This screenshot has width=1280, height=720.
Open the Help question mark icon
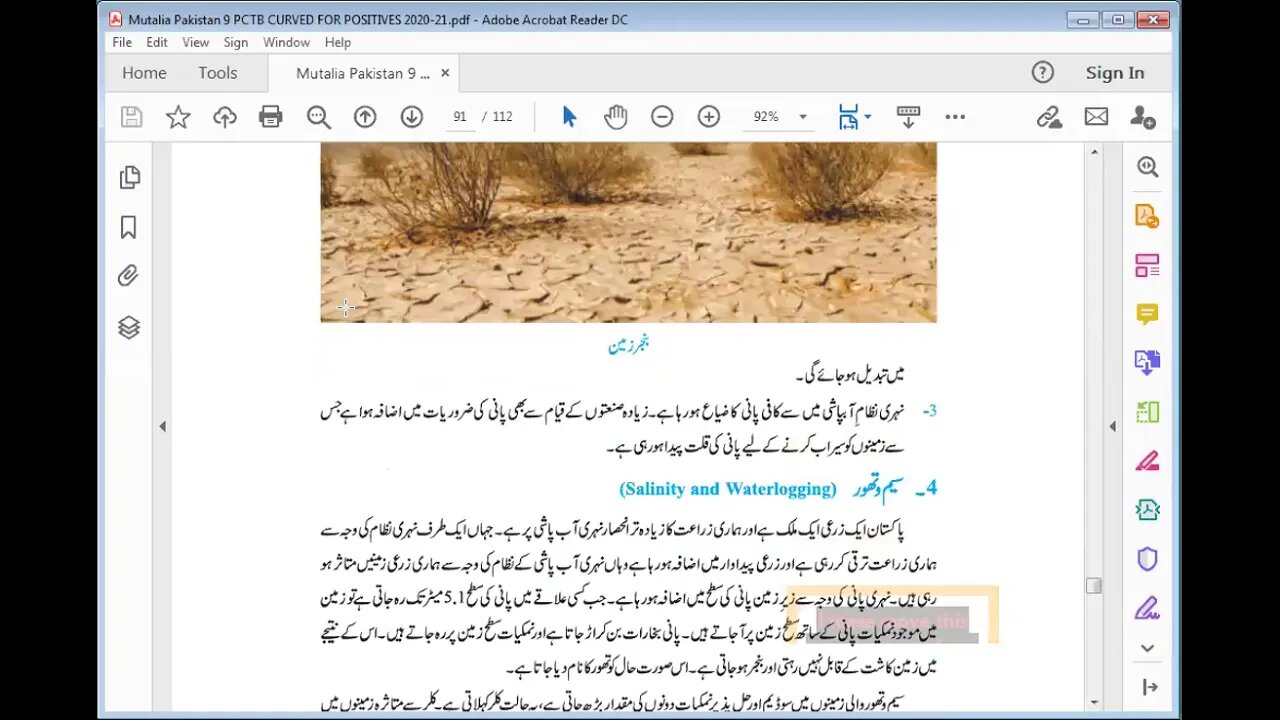(1042, 72)
